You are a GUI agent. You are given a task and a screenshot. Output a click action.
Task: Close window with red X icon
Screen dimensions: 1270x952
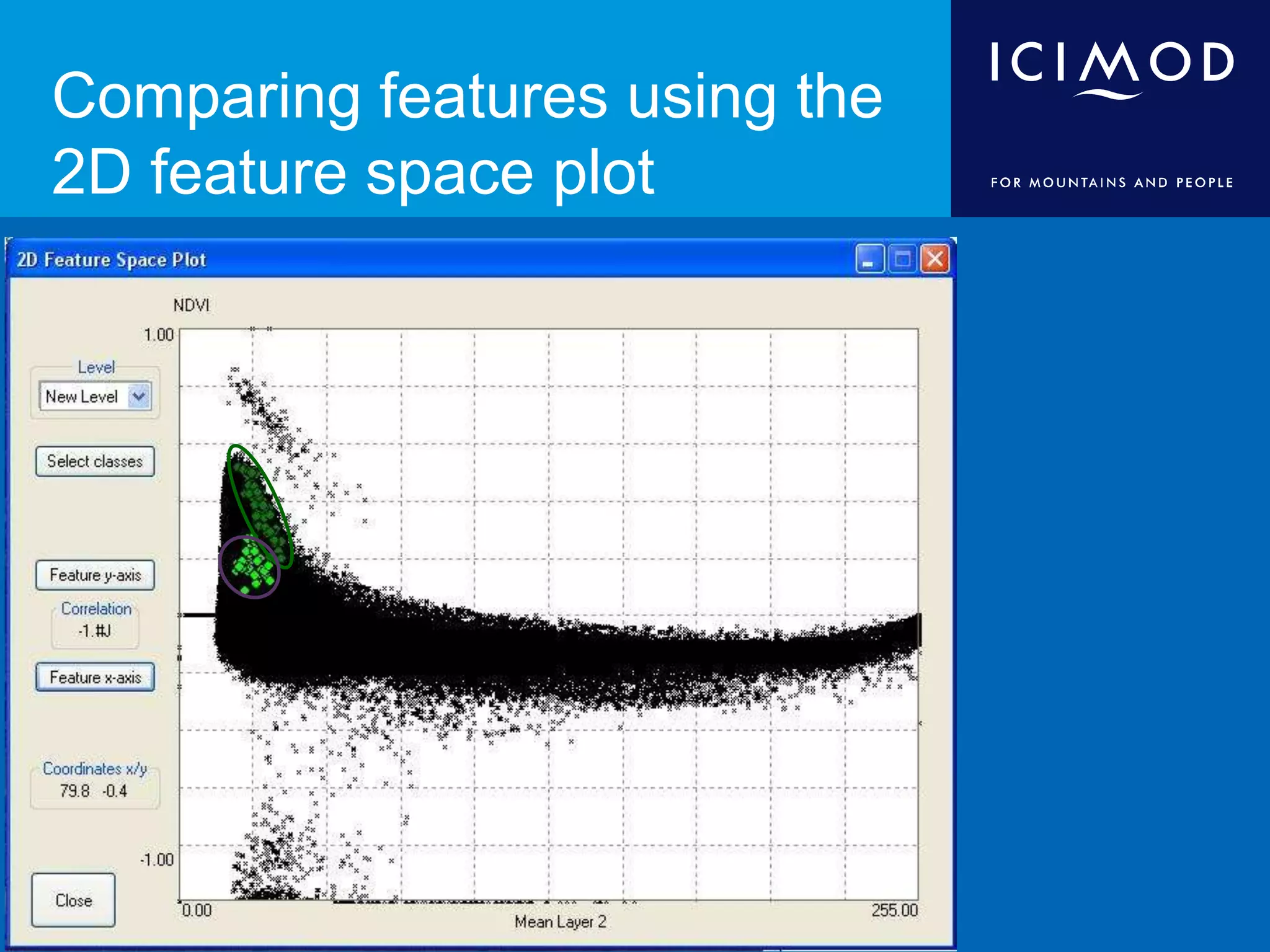pos(935,259)
